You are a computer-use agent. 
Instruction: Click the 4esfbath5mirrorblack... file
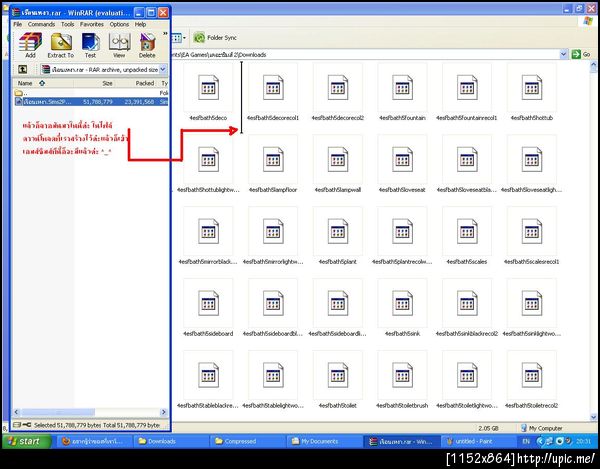click(208, 236)
